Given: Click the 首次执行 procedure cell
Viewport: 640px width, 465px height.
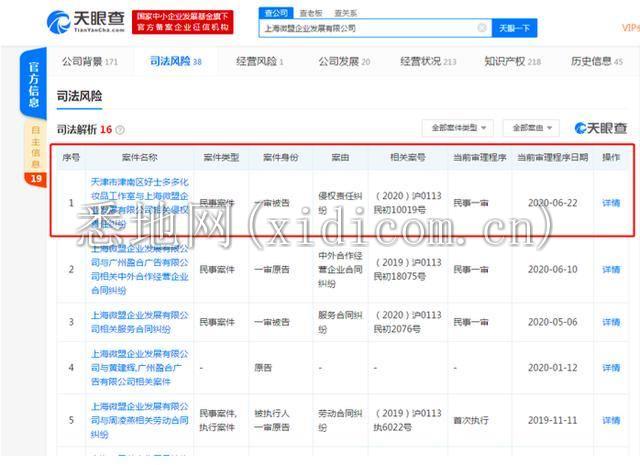Looking at the screenshot, I should tap(471, 420).
